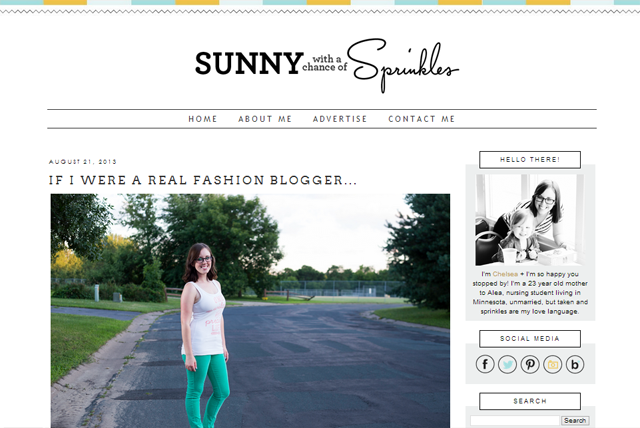This screenshot has height=428, width=640.
Task: Follow the Chelsea name link in bio
Action: tap(505, 274)
